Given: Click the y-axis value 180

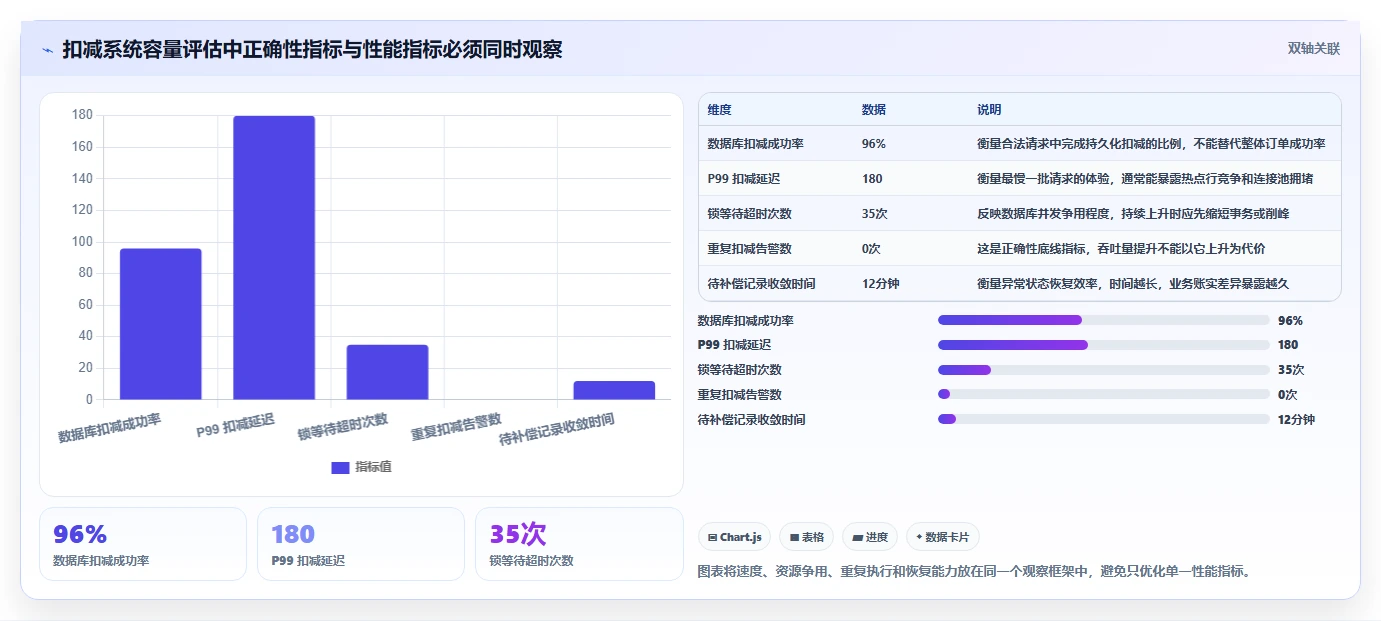Looking at the screenshot, I should (82, 115).
